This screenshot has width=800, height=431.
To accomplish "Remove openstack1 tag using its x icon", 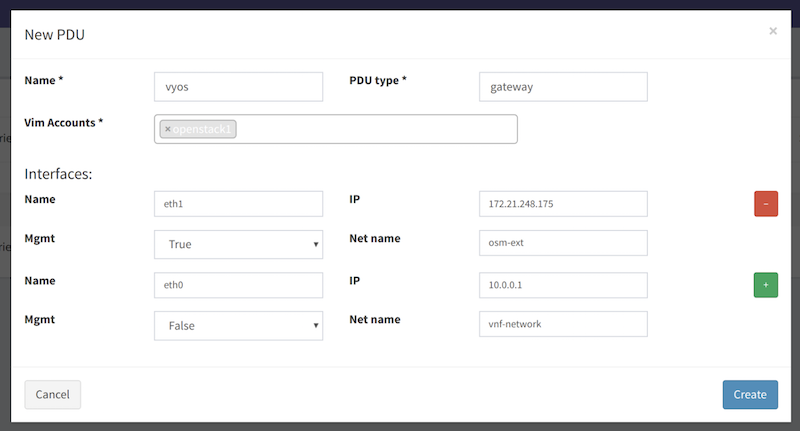I will pyautogui.click(x=168, y=130).
